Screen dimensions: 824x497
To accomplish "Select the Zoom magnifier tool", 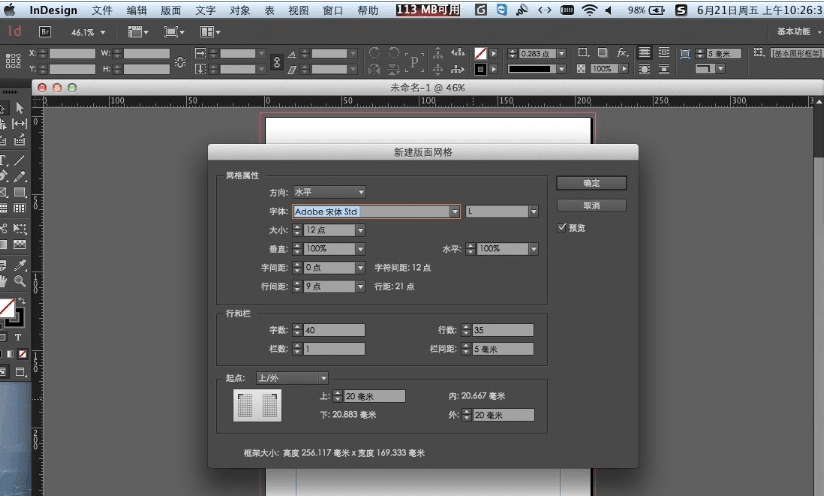I will pyautogui.click(x=19, y=281).
